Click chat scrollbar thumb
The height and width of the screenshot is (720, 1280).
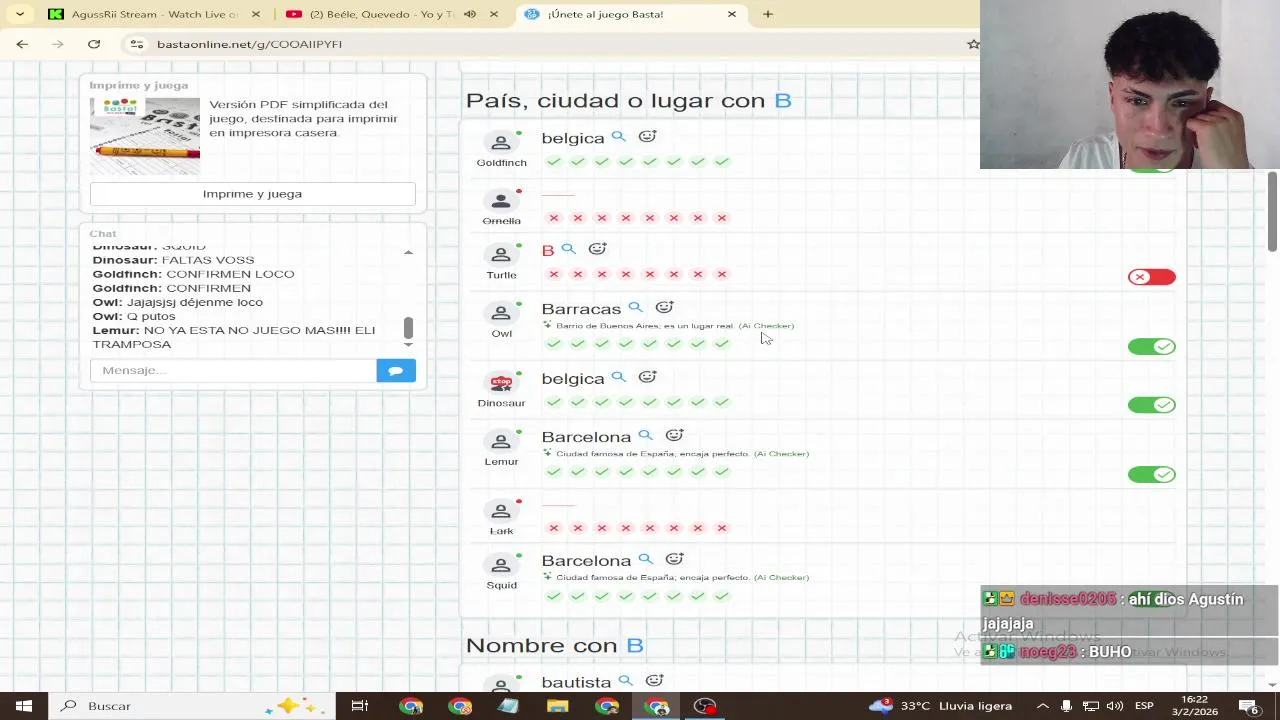[408, 327]
